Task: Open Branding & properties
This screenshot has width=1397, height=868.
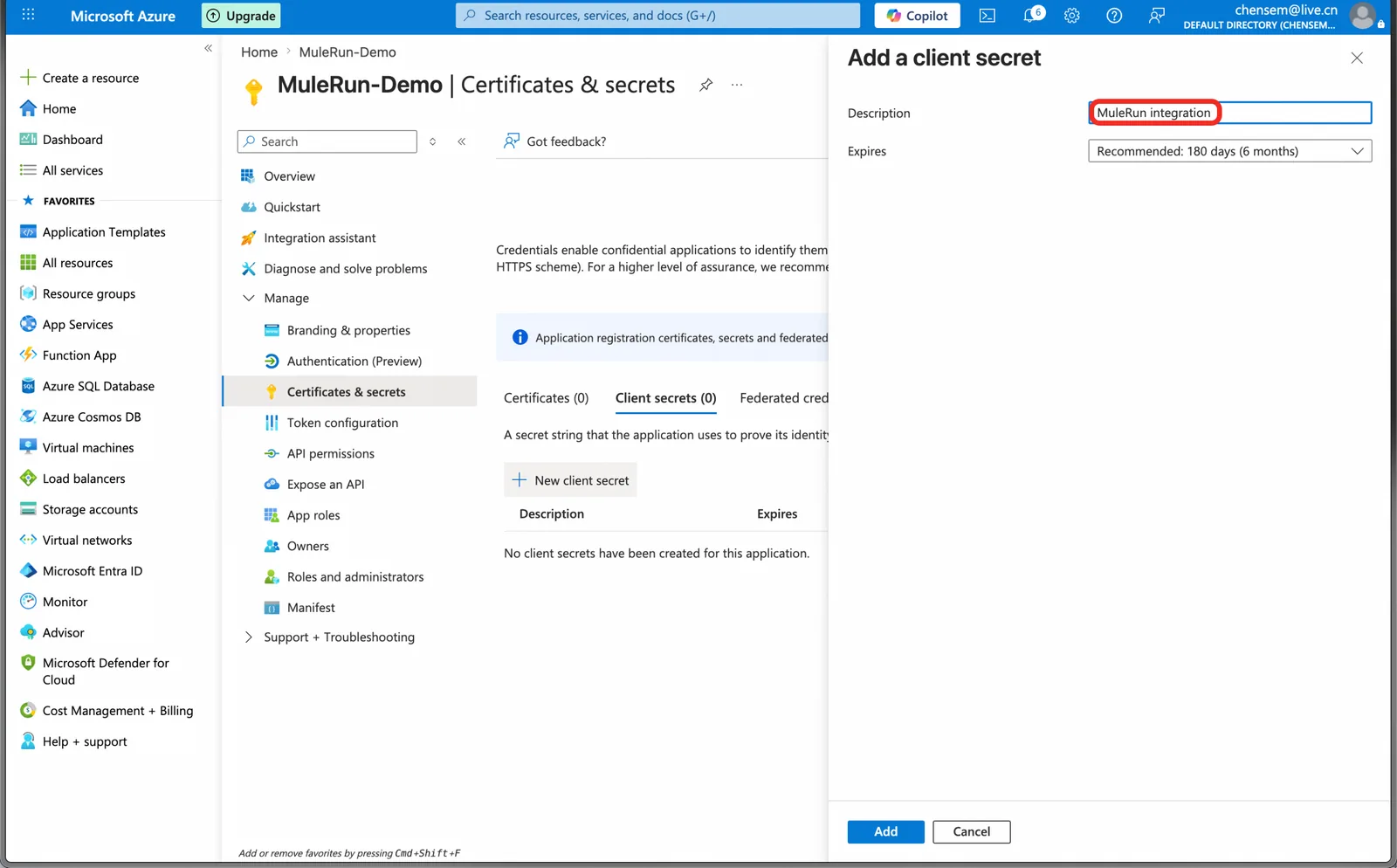Action: (348, 330)
